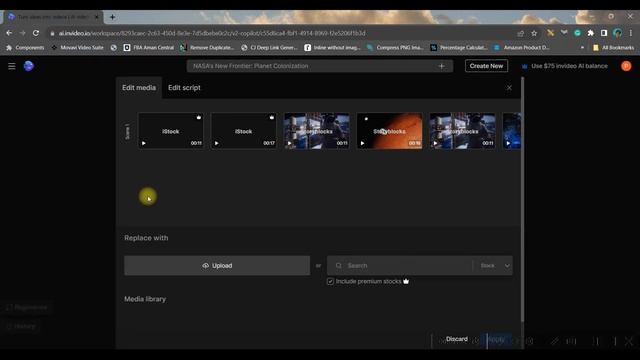Image resolution: width=640 pixels, height=360 pixels.
Task: Close the Edit media panel with the X
Action: [509, 88]
